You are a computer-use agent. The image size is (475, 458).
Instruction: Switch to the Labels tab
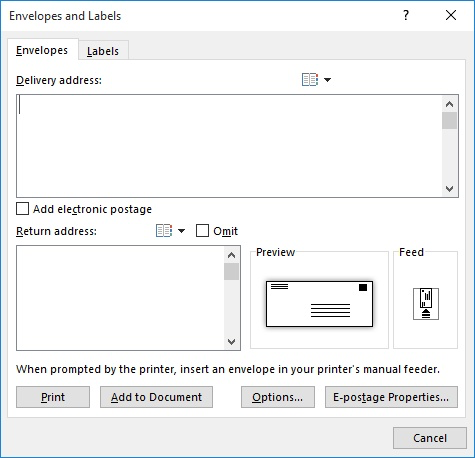(103, 51)
